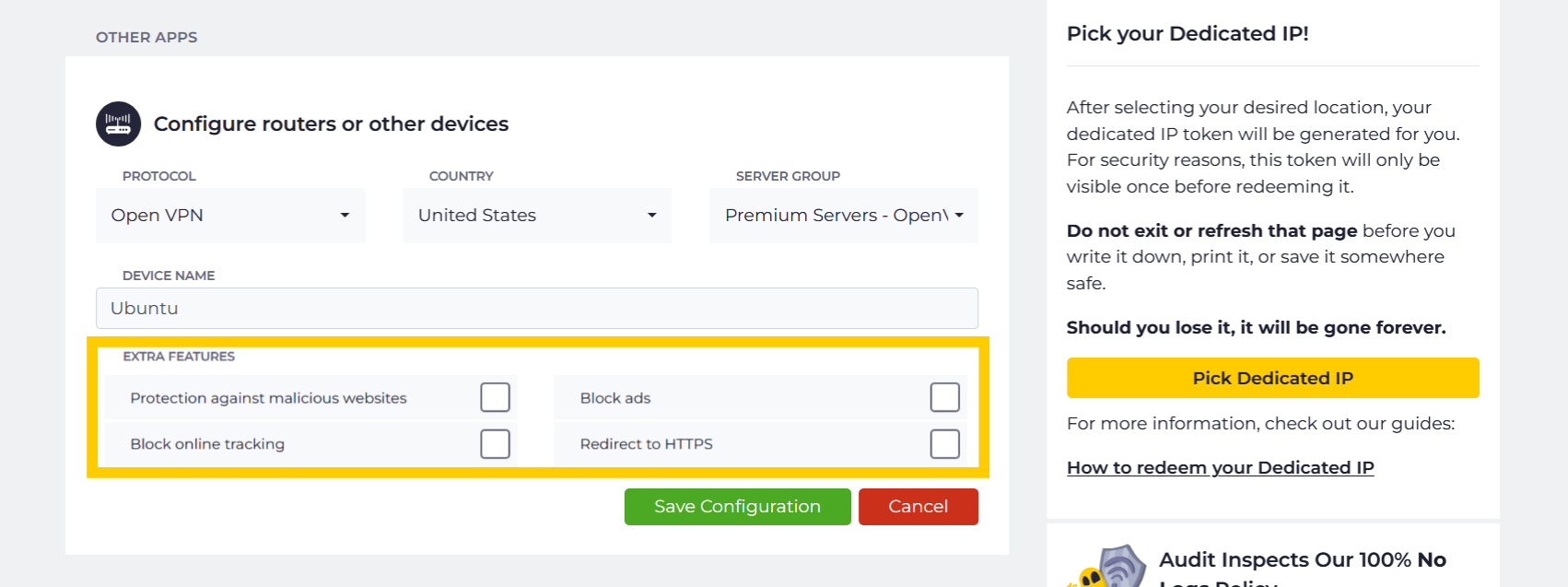Click the SERVER GROUP label
Screen dimensions: 1568x587
pyautogui.click(x=788, y=176)
